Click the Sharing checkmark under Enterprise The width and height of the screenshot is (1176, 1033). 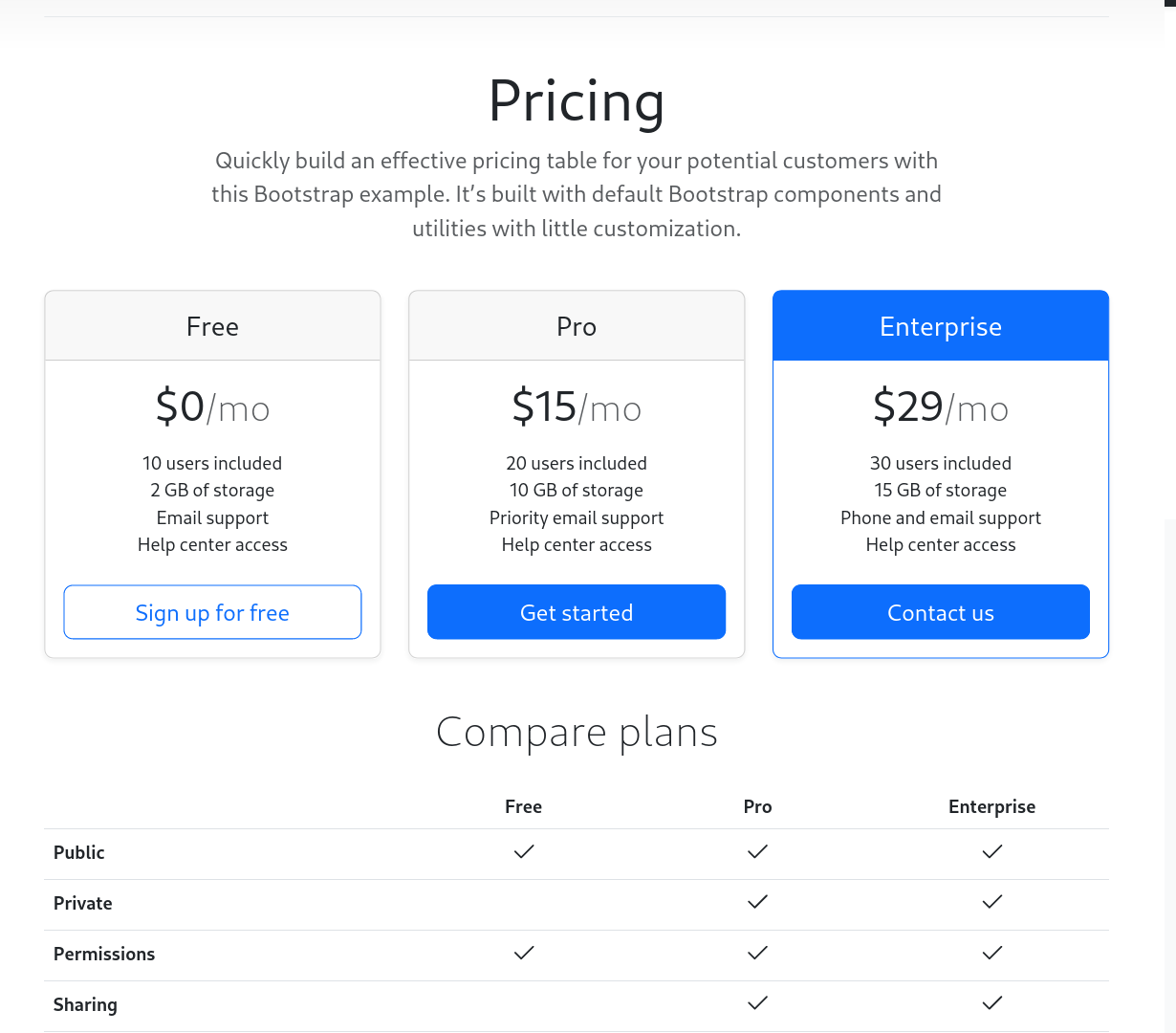992,1003
